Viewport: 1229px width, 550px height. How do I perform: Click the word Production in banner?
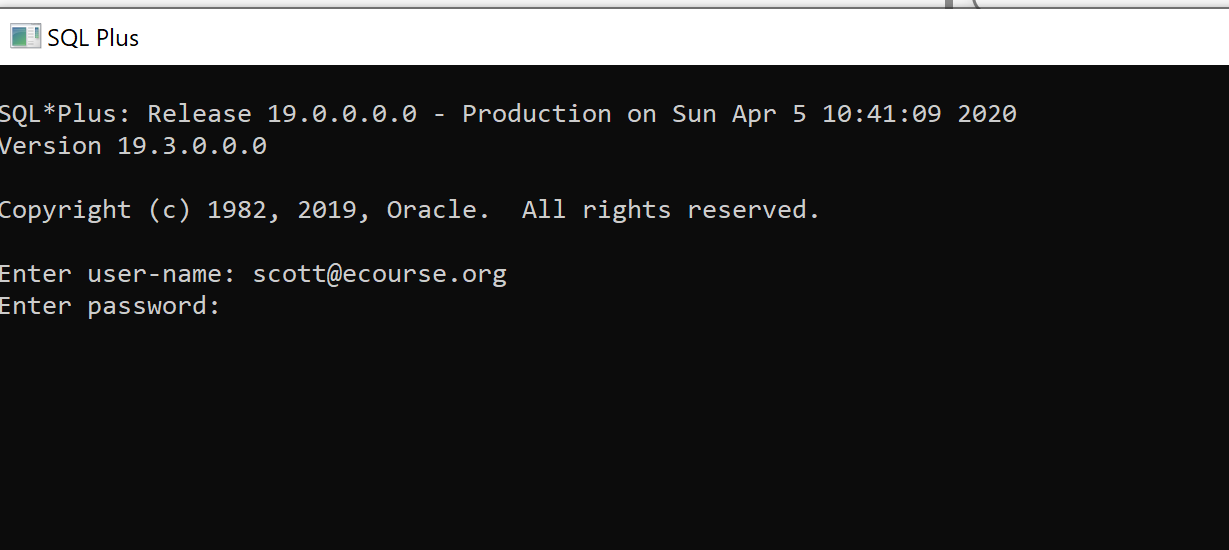[536, 114]
